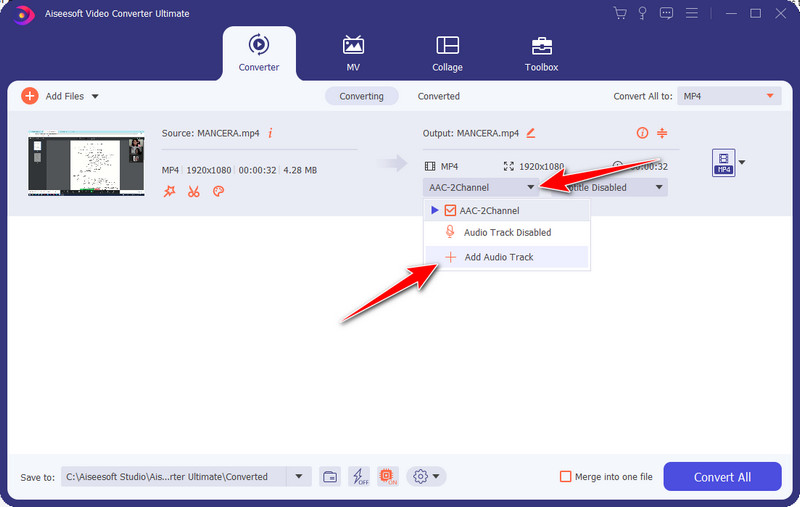Click the pencil to rename output file
This screenshot has width=800, height=507.
(531, 133)
